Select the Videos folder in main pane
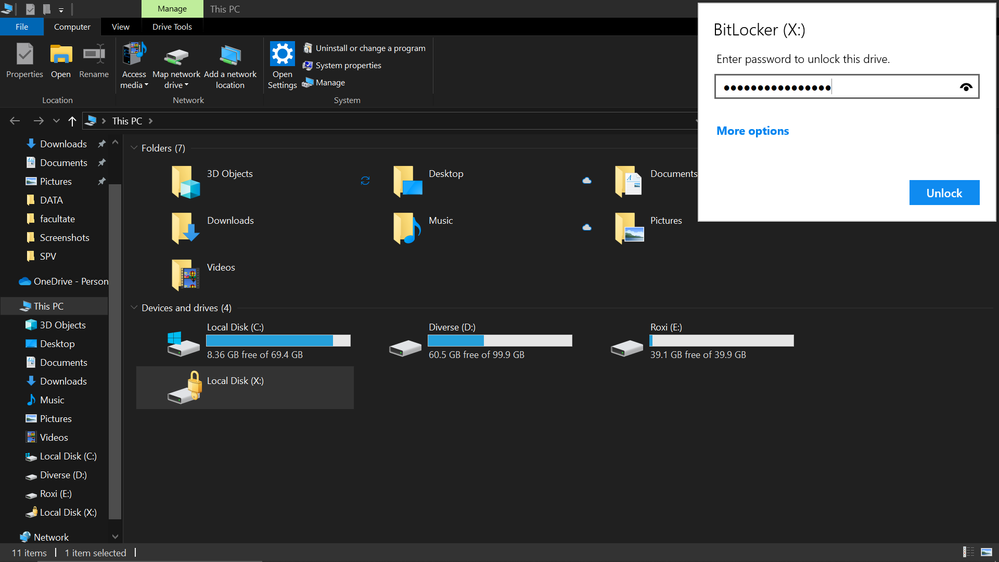This screenshot has height=562, width=999. tap(203, 275)
